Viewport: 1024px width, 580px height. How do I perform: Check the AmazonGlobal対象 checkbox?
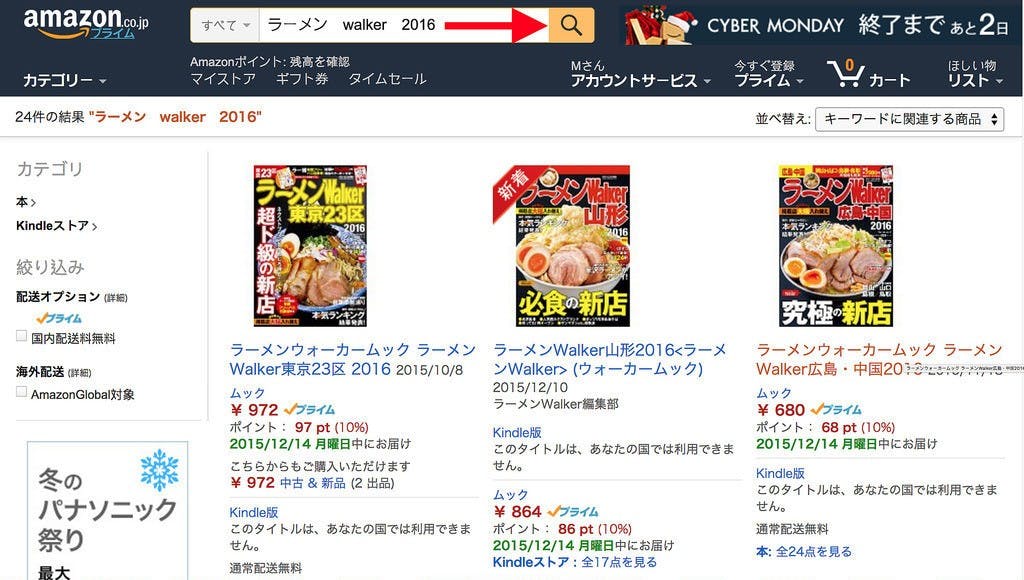coord(22,392)
